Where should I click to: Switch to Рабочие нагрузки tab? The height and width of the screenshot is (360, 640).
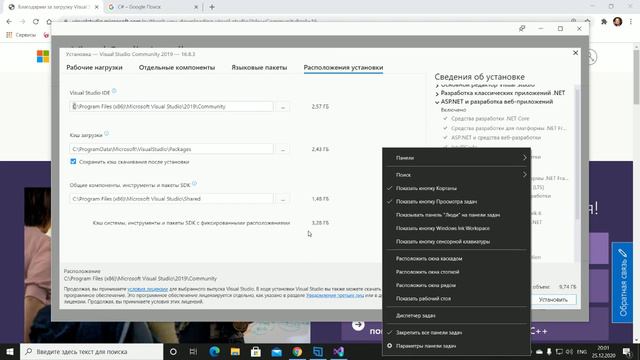[94, 67]
